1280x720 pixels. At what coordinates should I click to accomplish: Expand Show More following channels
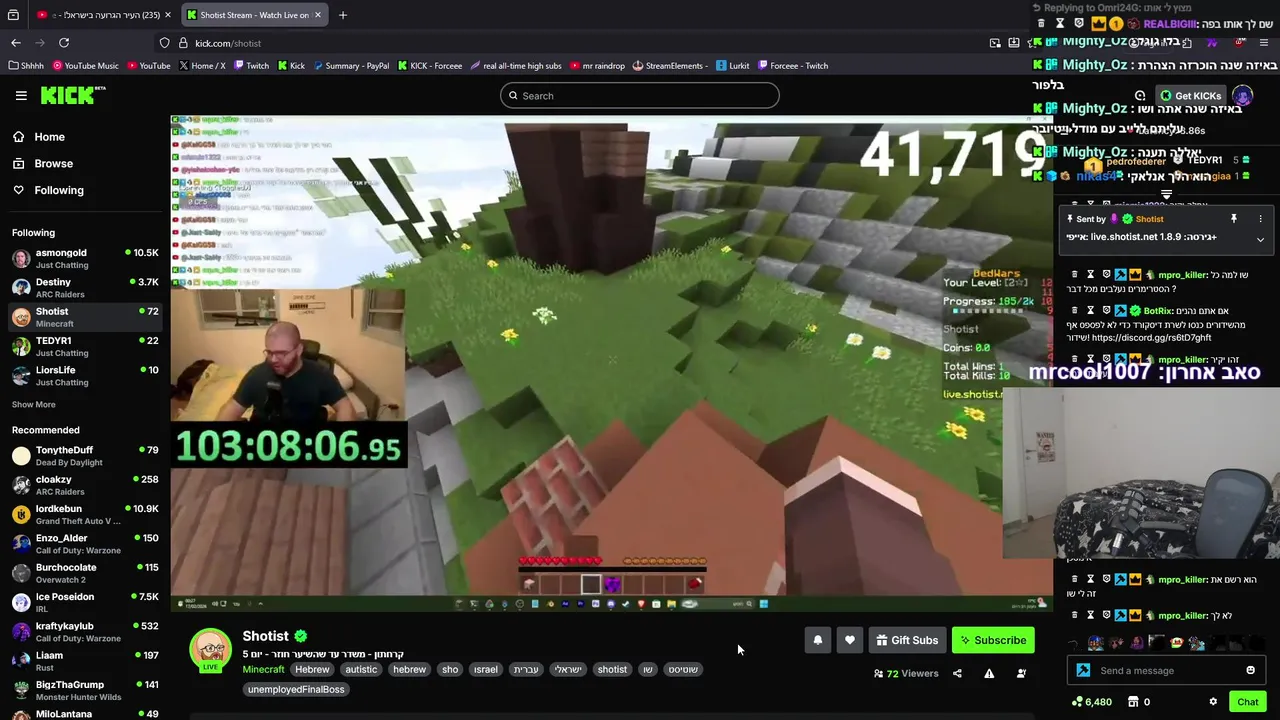34,405
